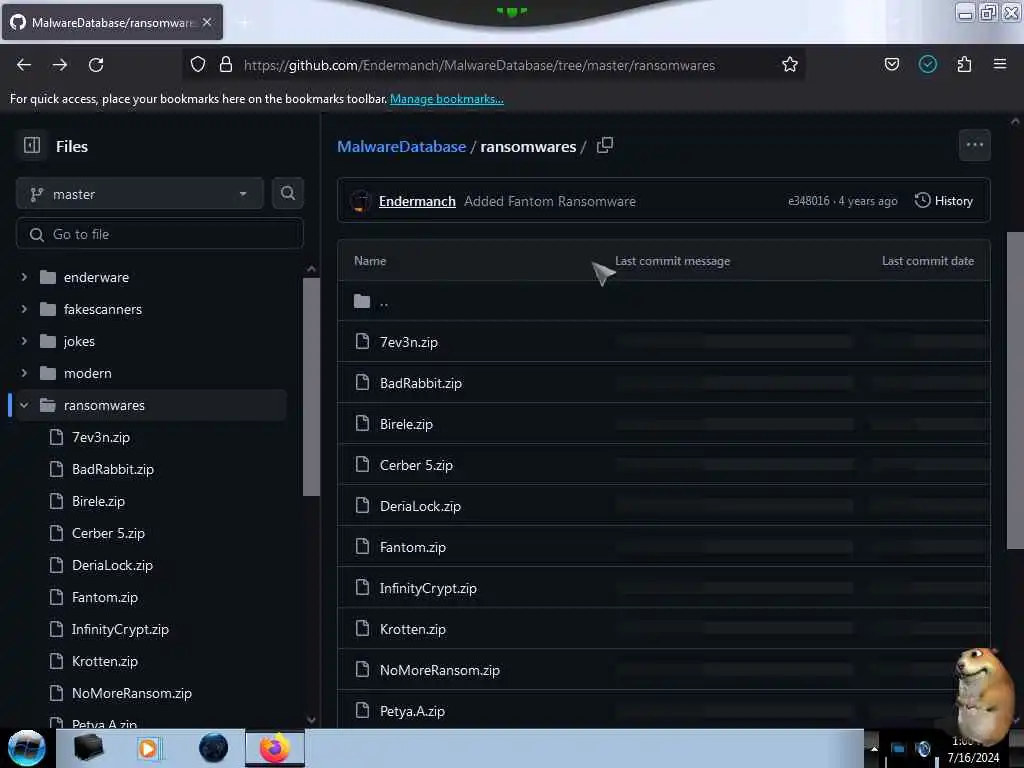Click the blue checkmark account toolbar icon
Image resolution: width=1024 pixels, height=768 pixels.
[x=927, y=64]
